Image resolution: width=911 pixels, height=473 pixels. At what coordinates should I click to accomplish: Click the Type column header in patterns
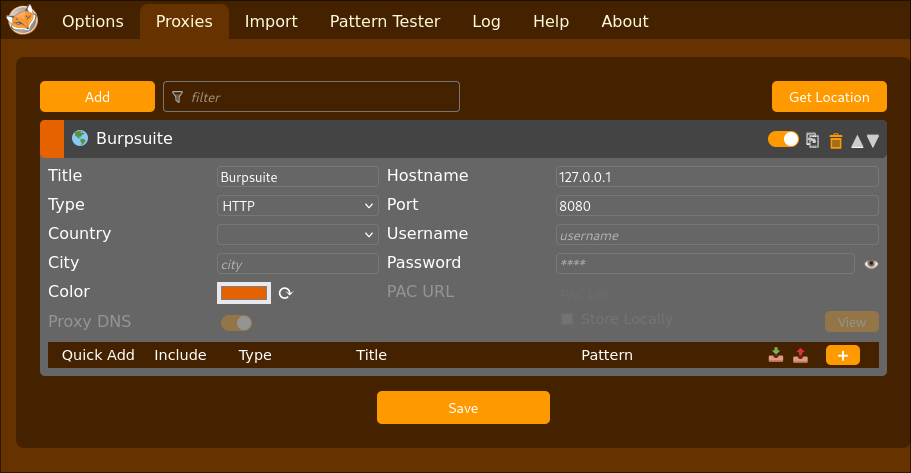255,356
